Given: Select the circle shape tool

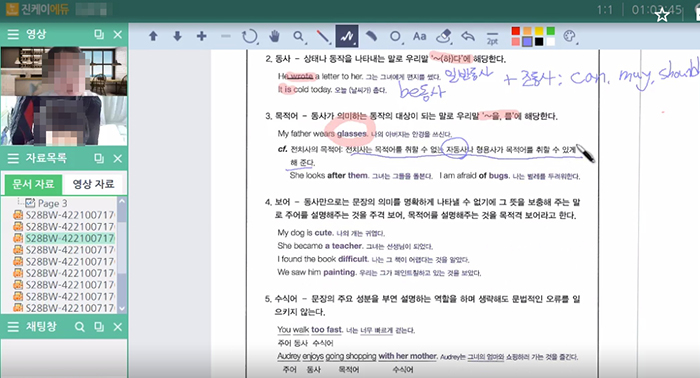Looking at the screenshot, I should click(395, 37).
